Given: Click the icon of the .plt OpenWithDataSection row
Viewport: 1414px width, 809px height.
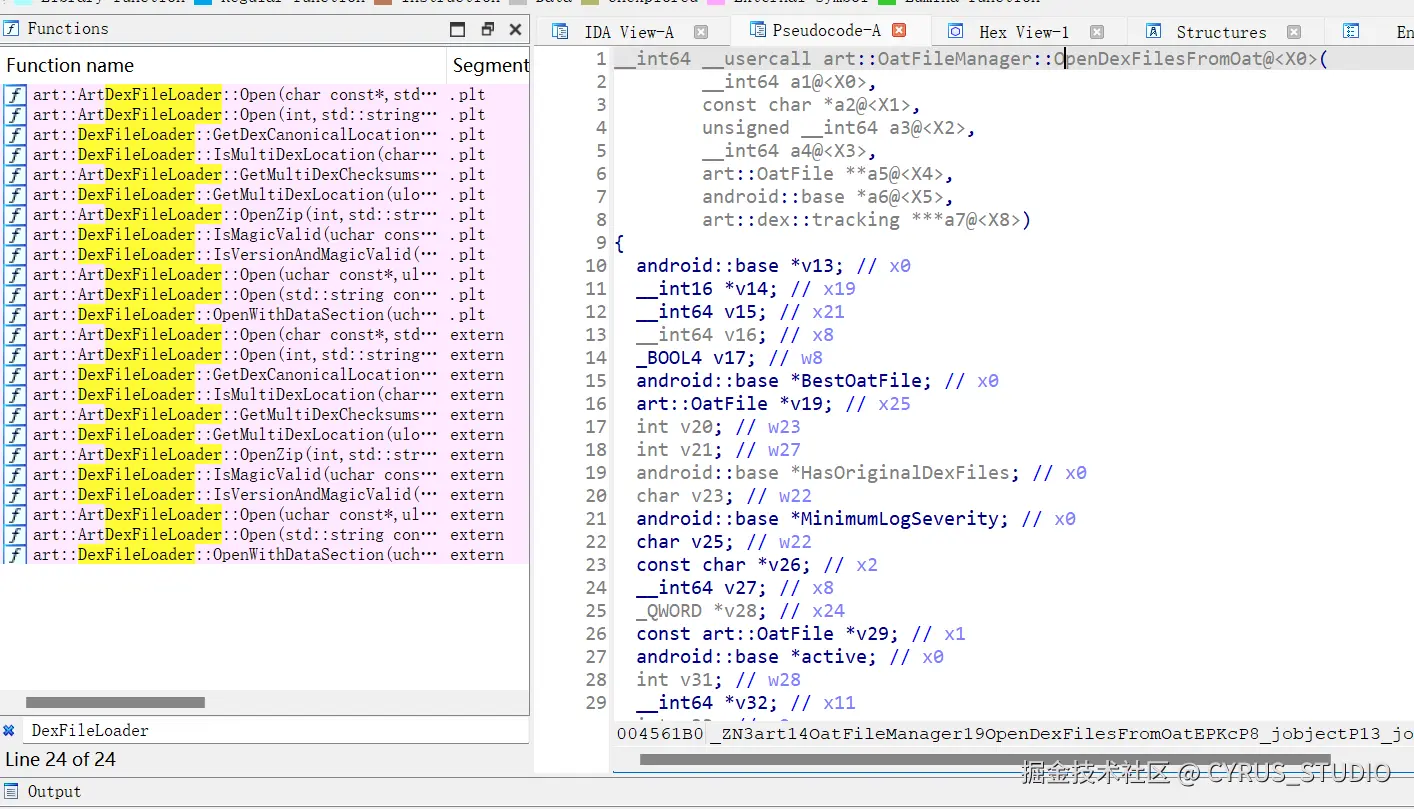Looking at the screenshot, I should (15, 315).
